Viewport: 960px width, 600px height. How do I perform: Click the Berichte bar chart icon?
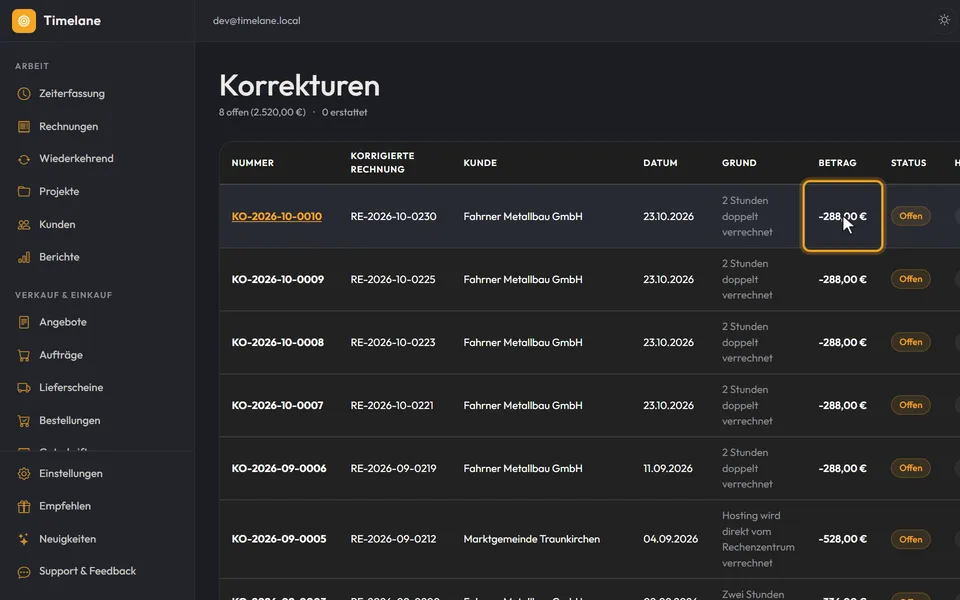[24, 257]
